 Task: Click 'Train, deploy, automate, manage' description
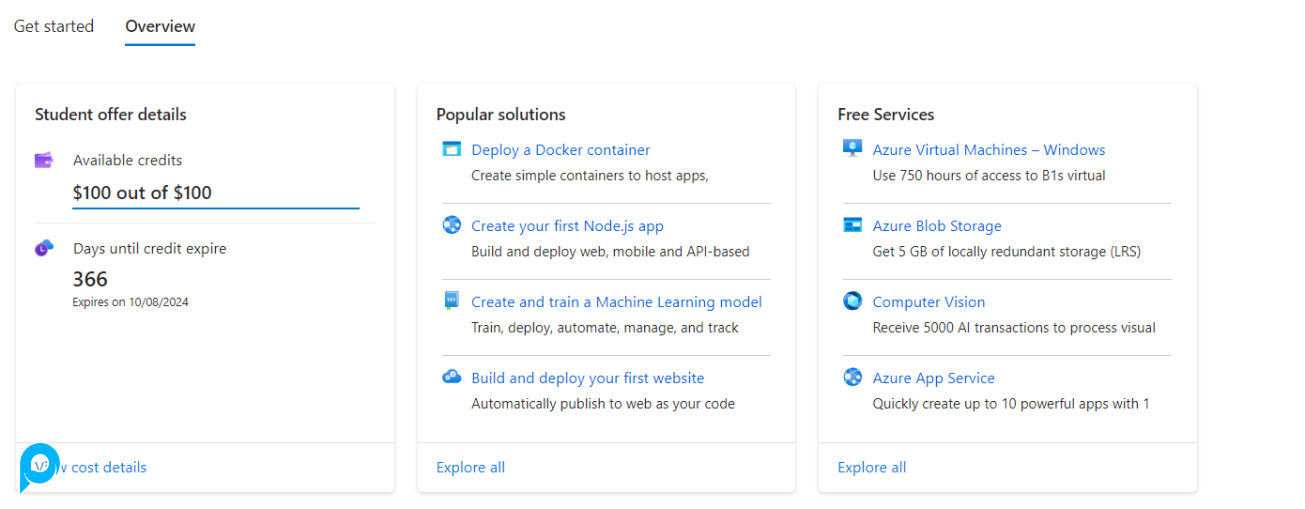(605, 327)
